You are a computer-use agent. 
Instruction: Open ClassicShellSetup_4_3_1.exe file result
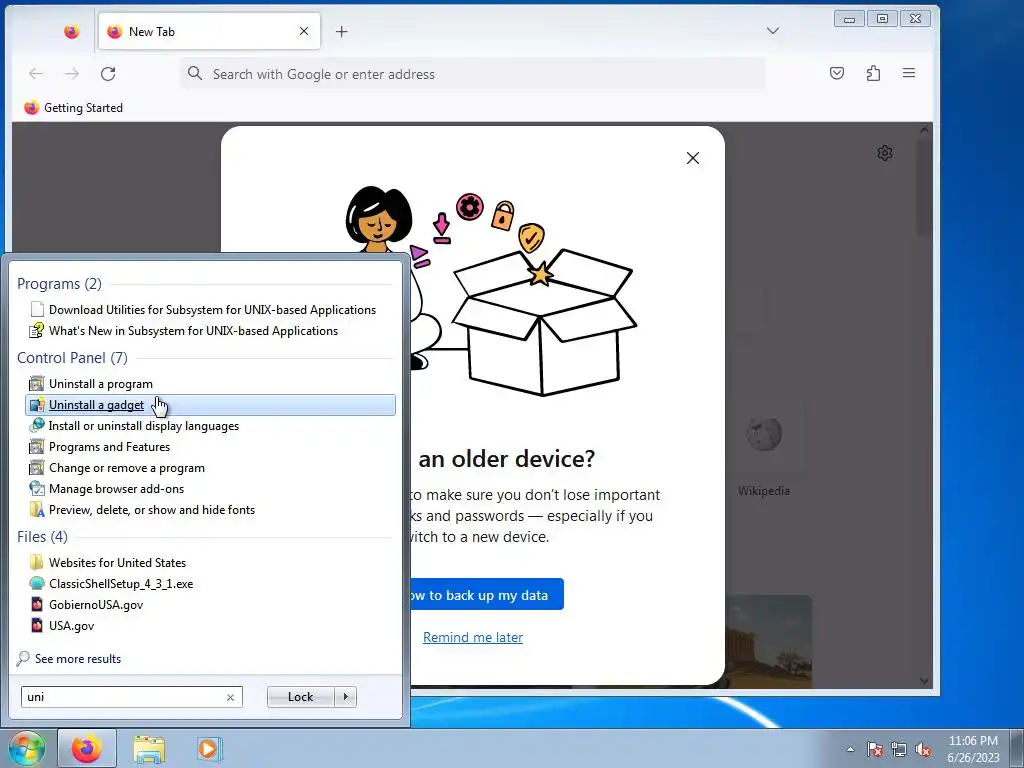point(211,583)
